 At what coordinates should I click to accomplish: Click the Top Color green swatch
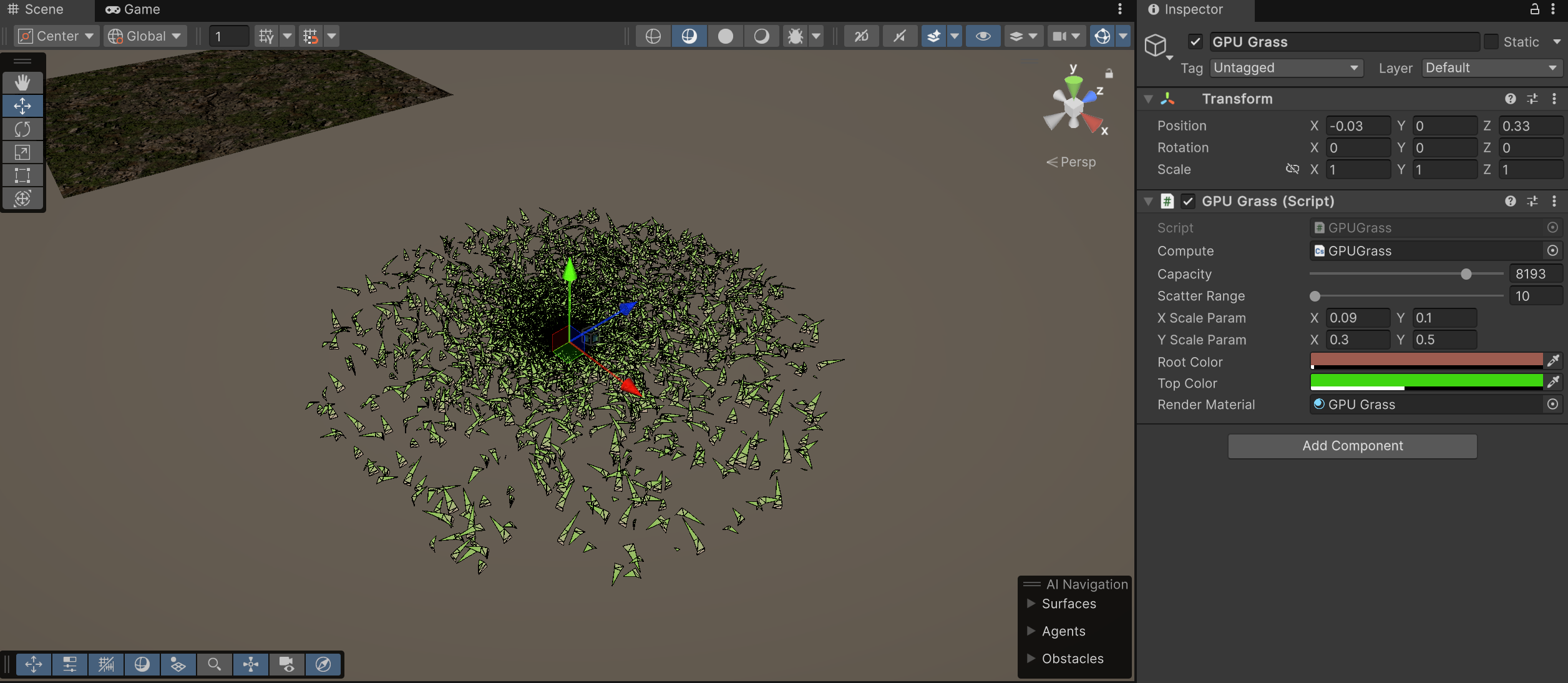[1426, 381]
